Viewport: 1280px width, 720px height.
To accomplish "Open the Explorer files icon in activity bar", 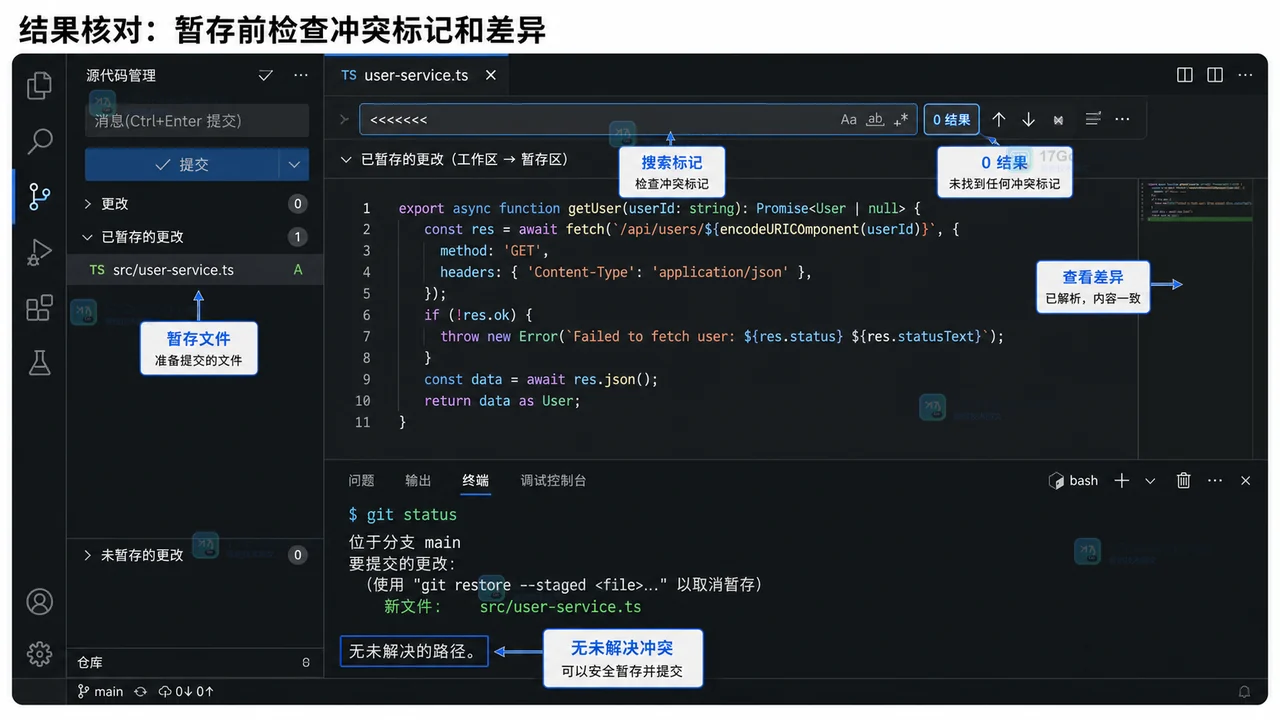I will [39, 85].
